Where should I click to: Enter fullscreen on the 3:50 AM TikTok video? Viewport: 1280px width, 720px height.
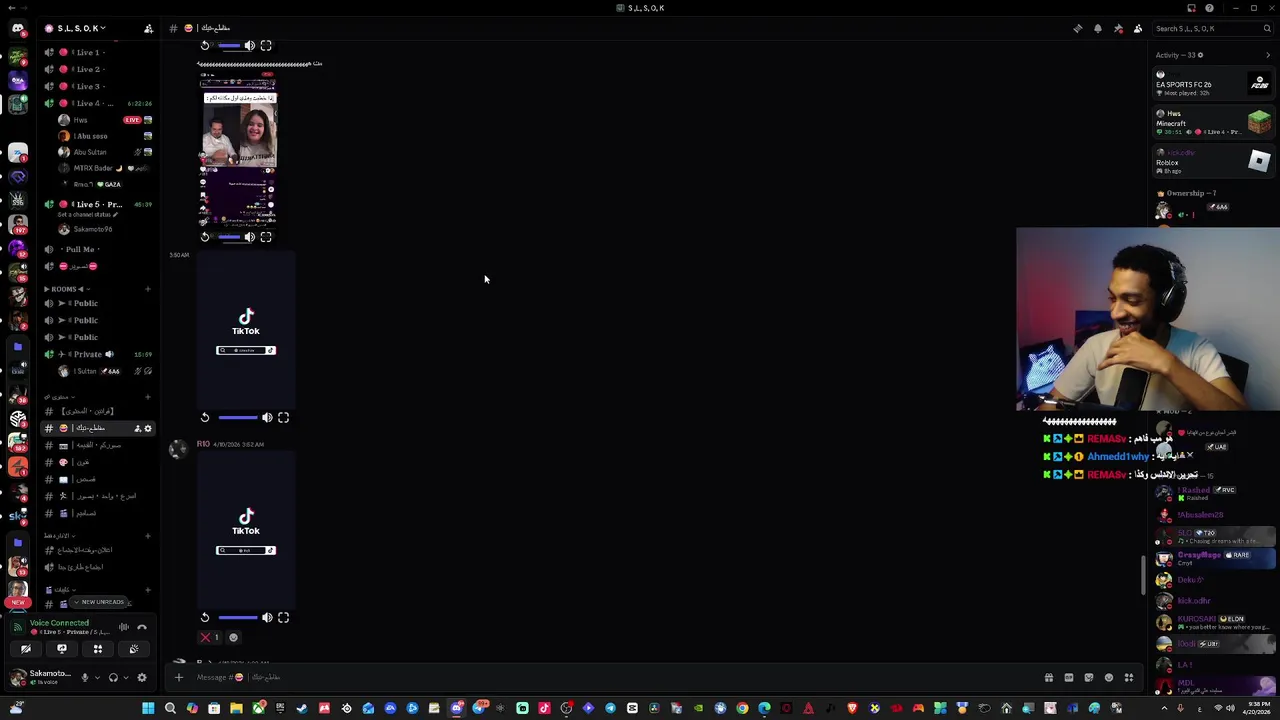click(283, 417)
